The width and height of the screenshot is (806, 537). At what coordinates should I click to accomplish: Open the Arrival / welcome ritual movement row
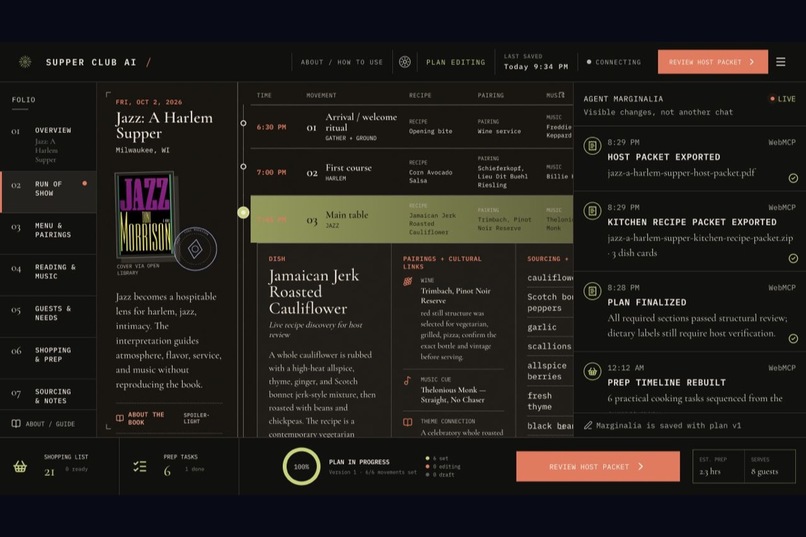[x=411, y=127]
